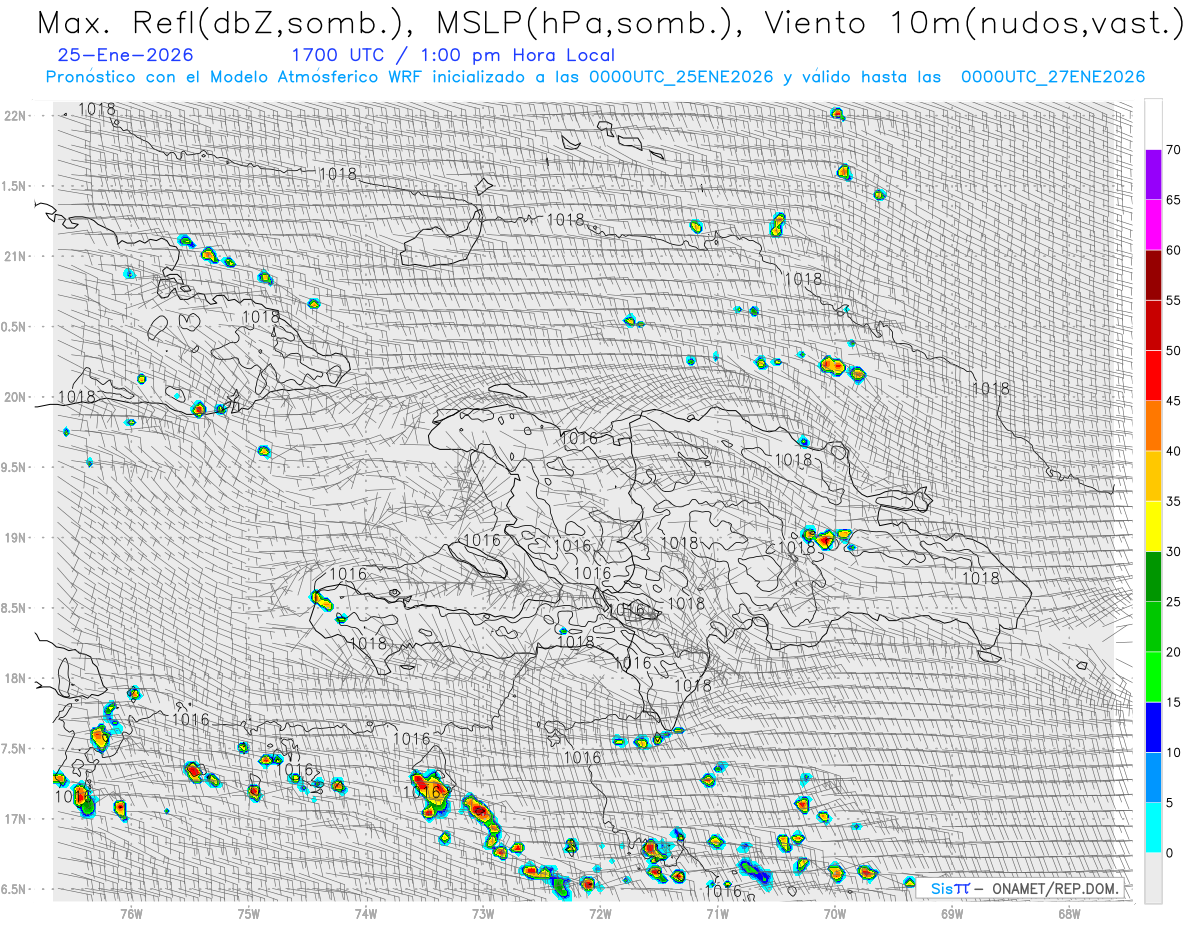Click the light blue 5–10 dBZ legend band
The height and width of the screenshot is (927, 1200).
click(1153, 777)
